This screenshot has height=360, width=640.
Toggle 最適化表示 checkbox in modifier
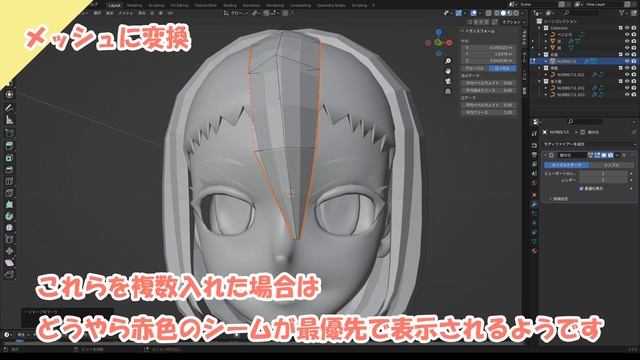pyautogui.click(x=581, y=189)
